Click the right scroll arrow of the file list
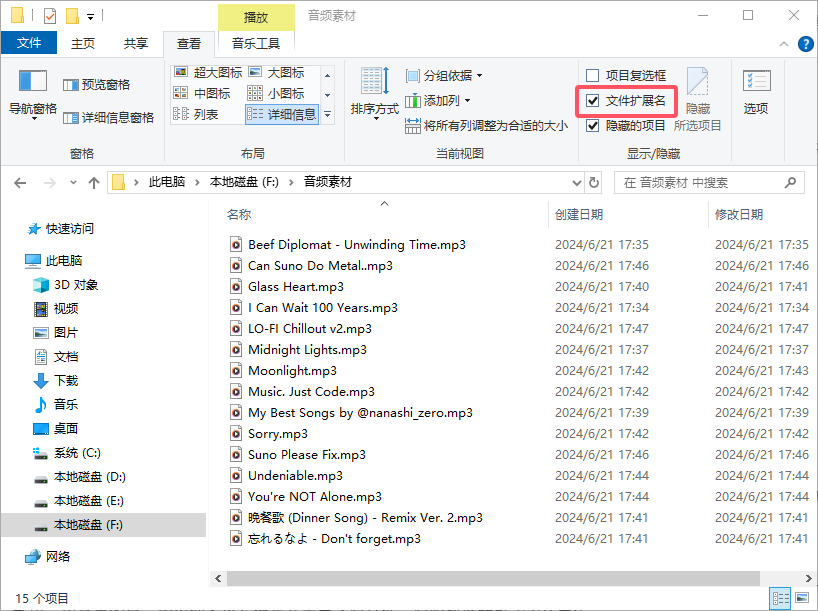 tap(808, 578)
